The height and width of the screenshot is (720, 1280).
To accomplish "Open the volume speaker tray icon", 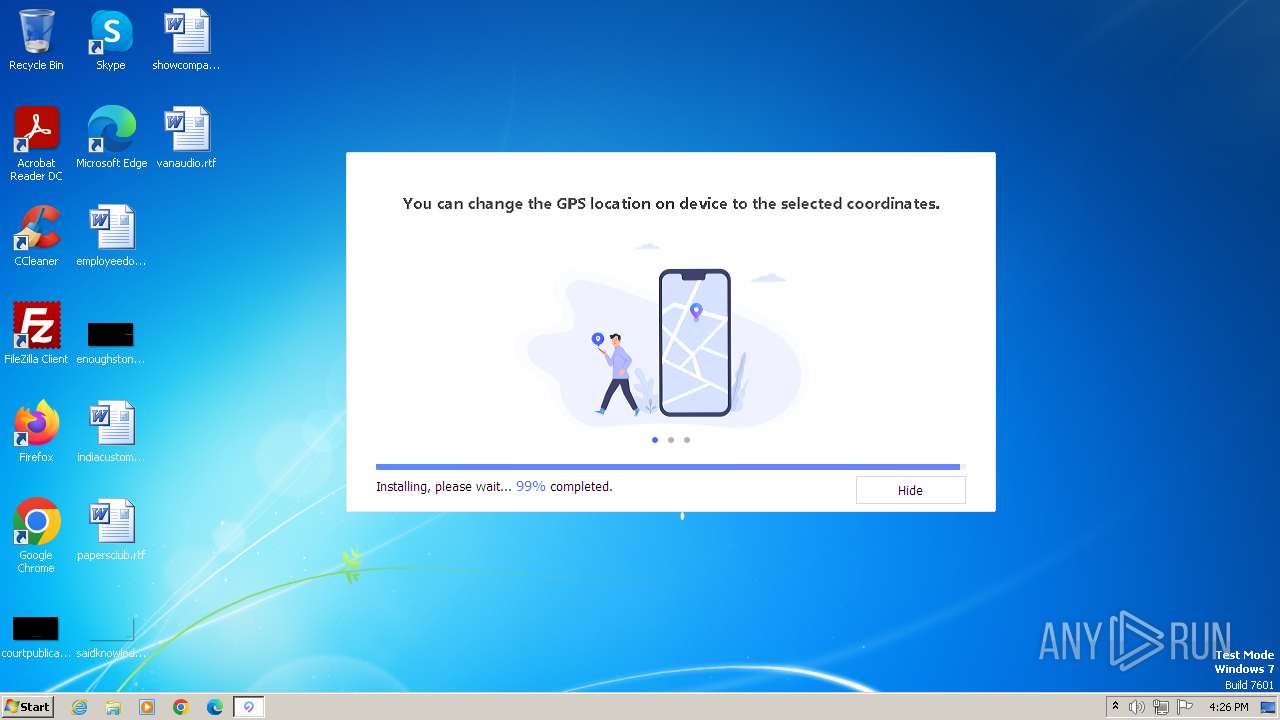I will click(x=1137, y=707).
